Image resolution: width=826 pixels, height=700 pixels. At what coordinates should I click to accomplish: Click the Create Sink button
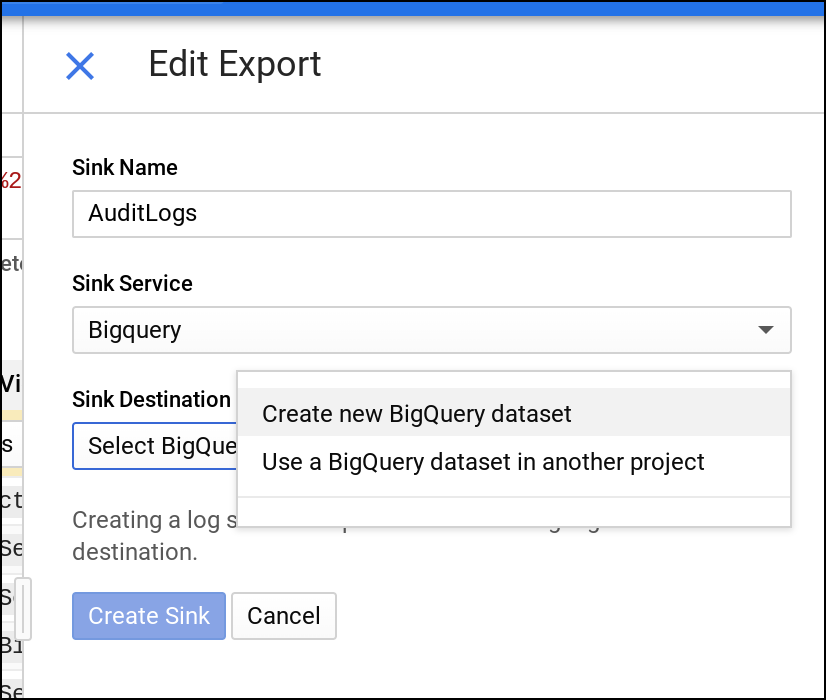[x=149, y=616]
